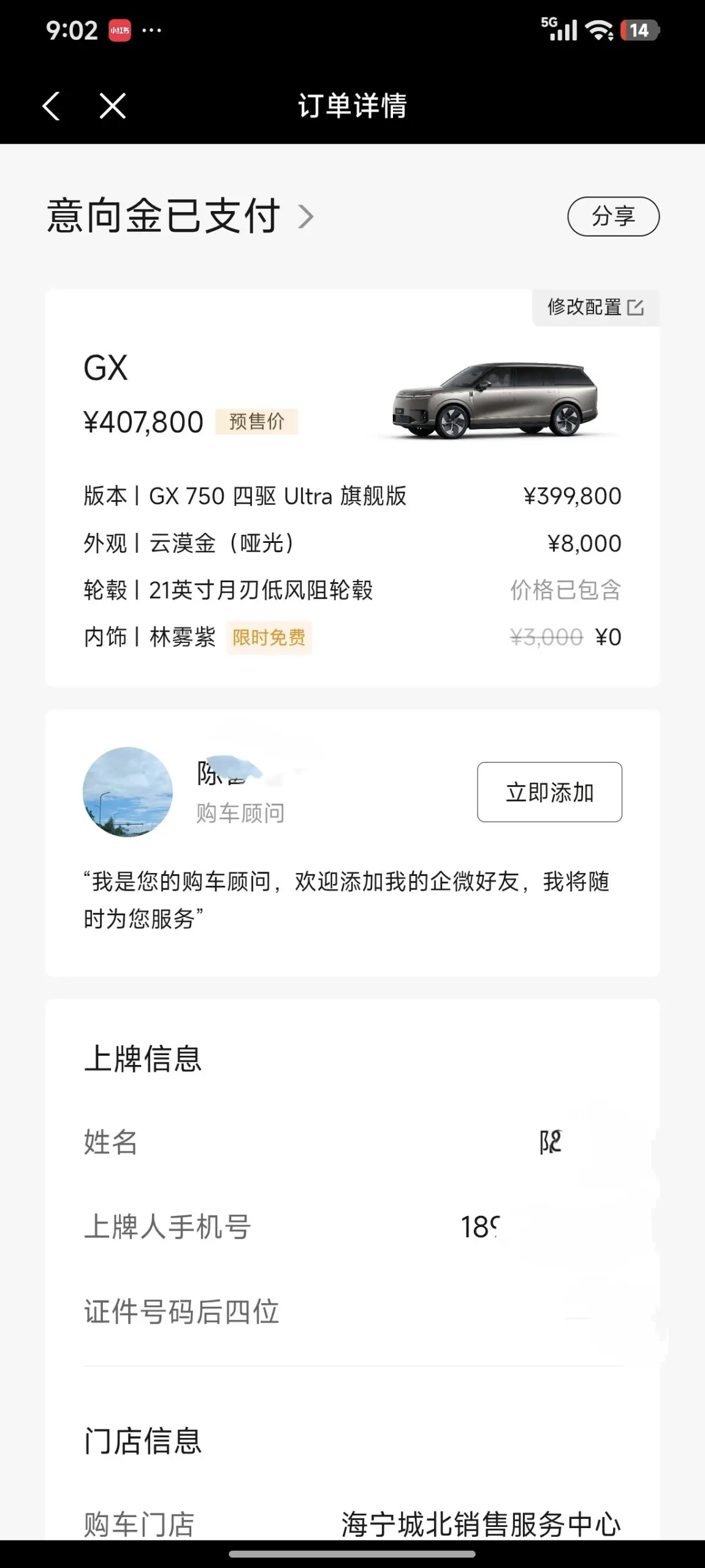
Task: Tap the 证件号码后四位 ID digits row
Action: click(352, 1312)
